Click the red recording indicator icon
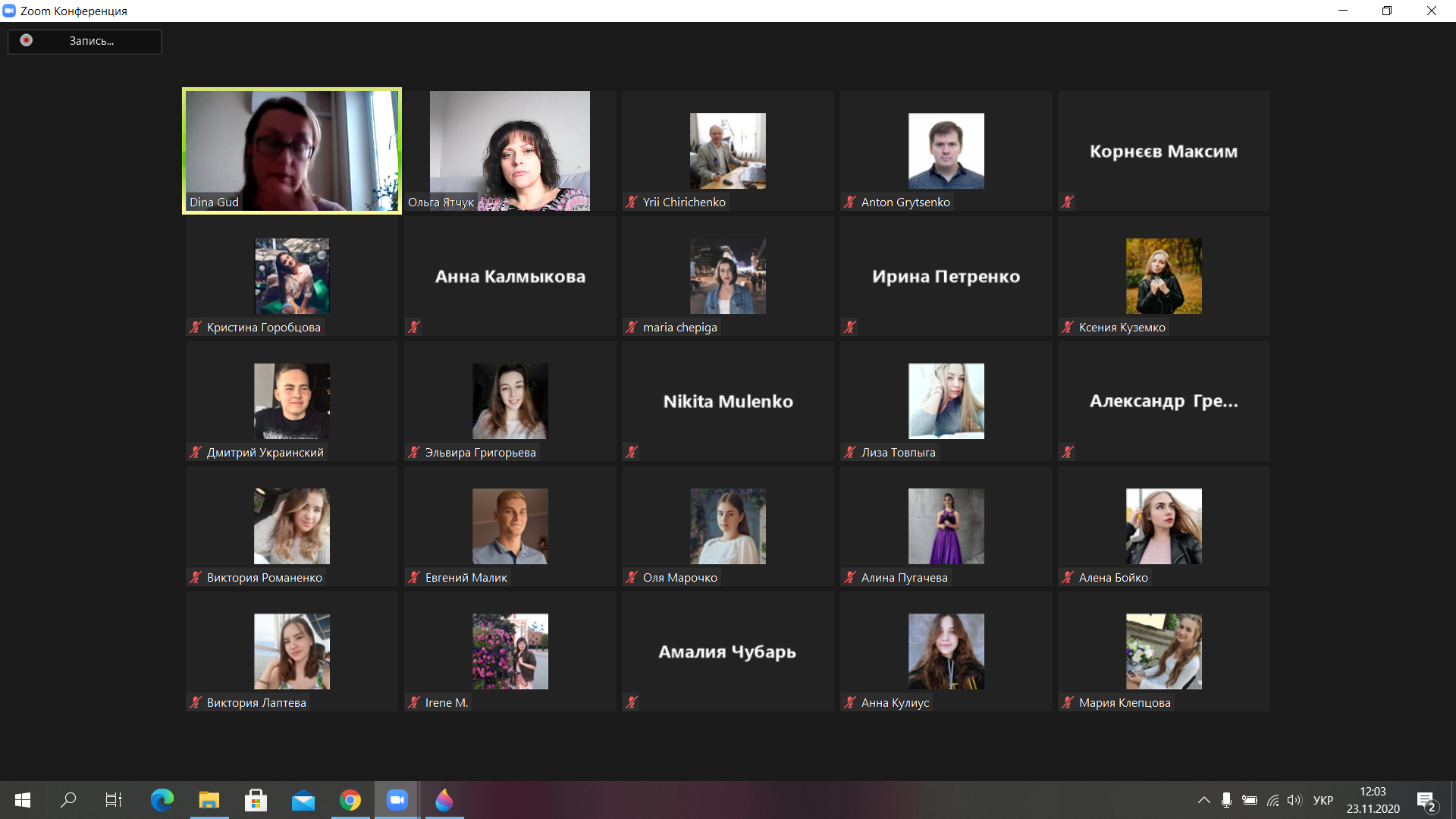 27,40
